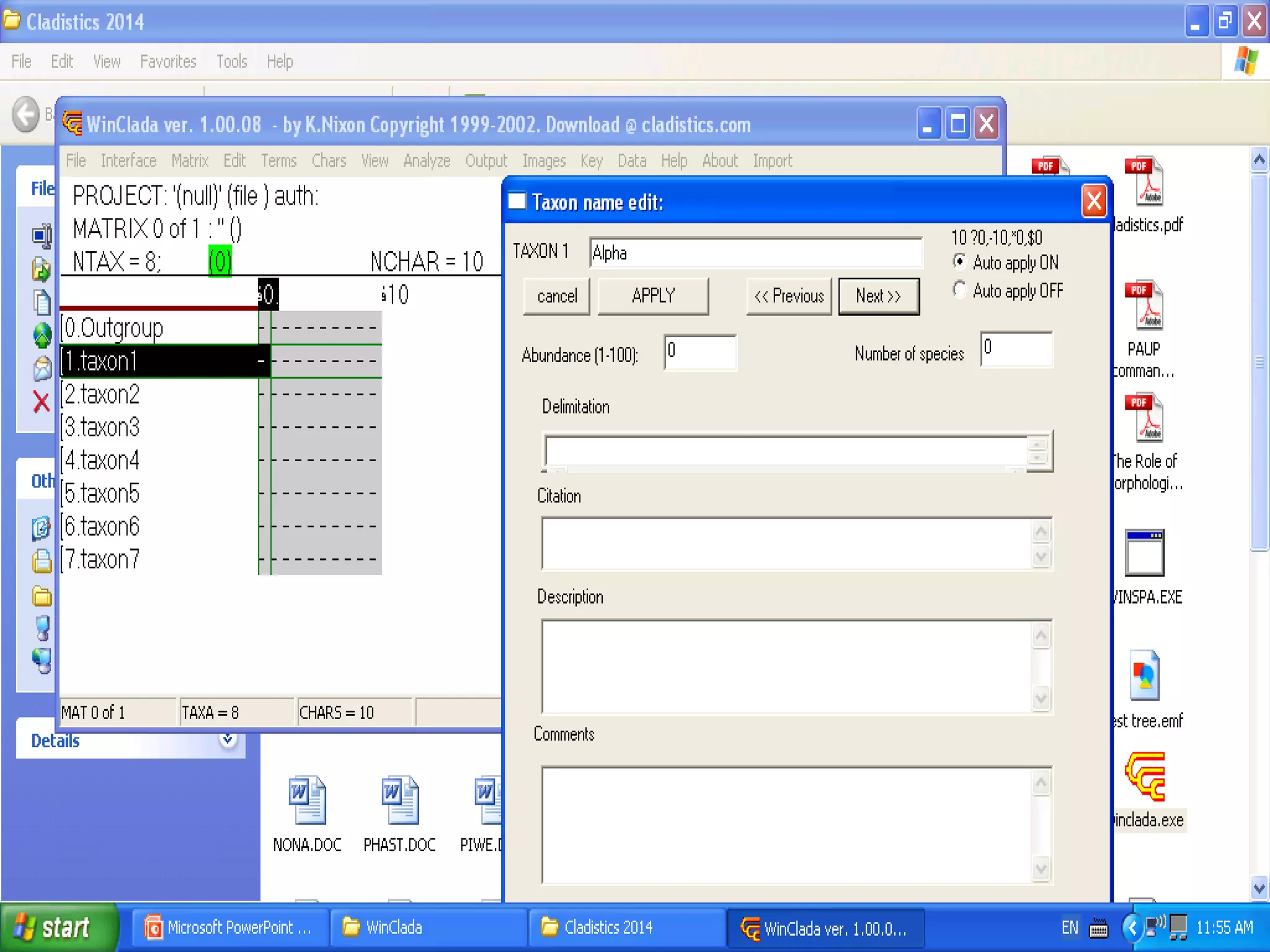Open the NONA.DOC Word document icon
This screenshot has height=952, width=1270.
[x=307, y=800]
